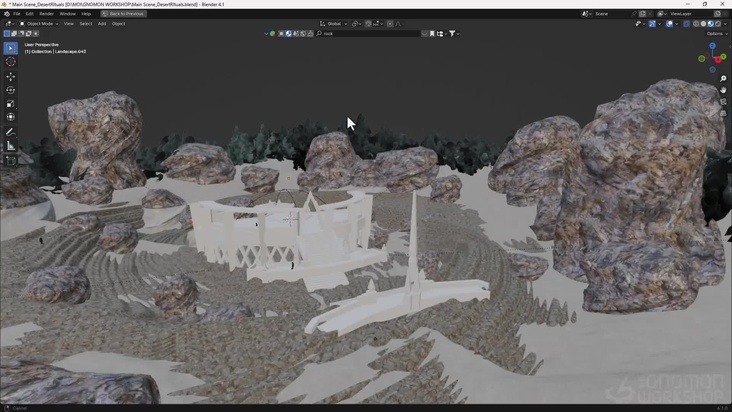
Task: Select the 3D Cursor tool
Action: [x=10, y=62]
